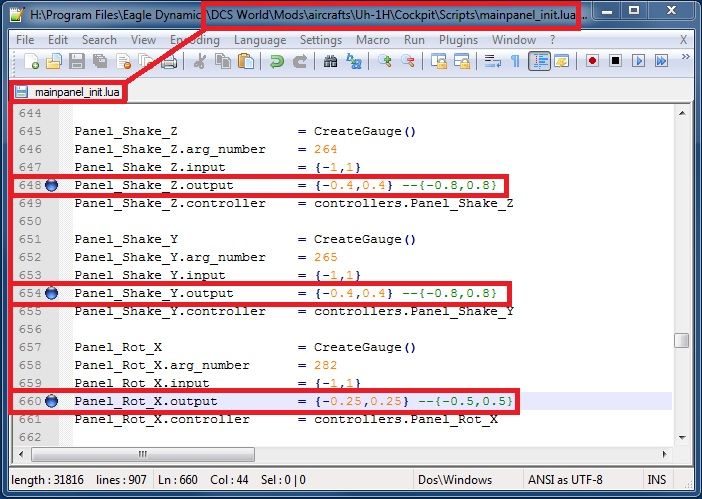Toggle the bookmark on line 648
702x499 pixels.
tap(52, 186)
